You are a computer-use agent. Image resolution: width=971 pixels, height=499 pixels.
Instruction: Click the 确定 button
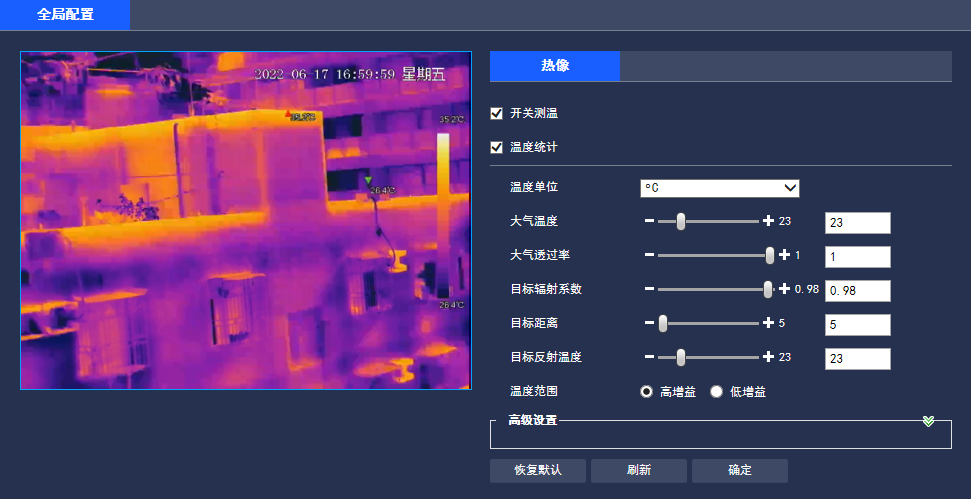(739, 471)
